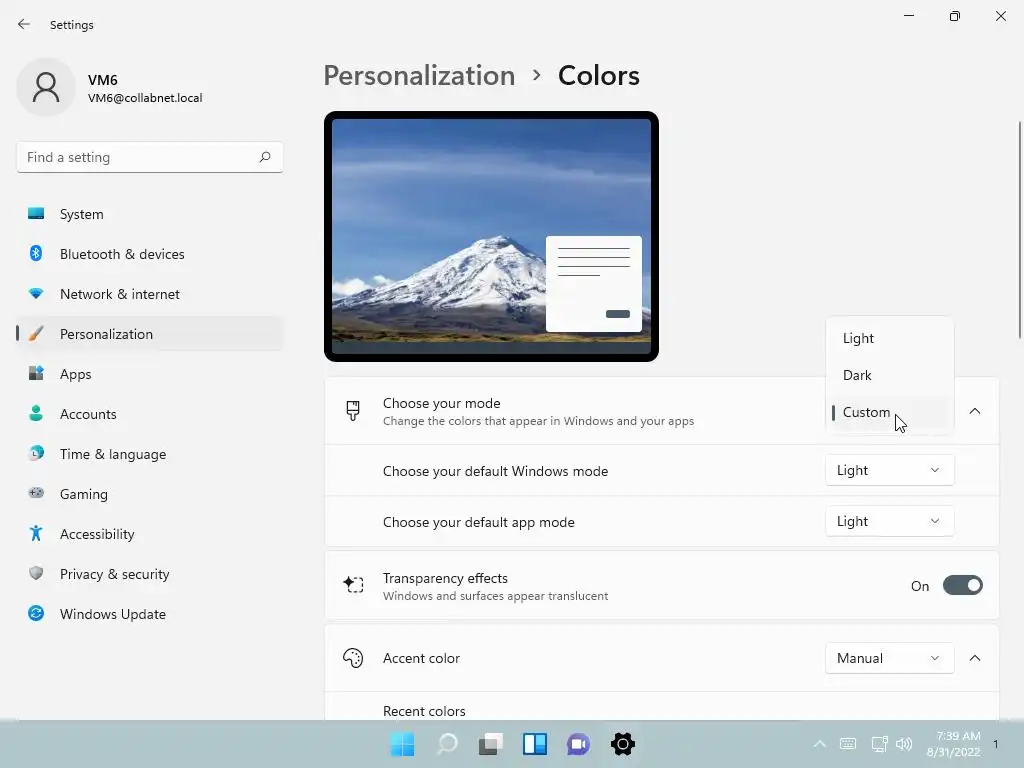
Task: Click the Network wifi icon in the sidebar
Action: click(x=36, y=294)
